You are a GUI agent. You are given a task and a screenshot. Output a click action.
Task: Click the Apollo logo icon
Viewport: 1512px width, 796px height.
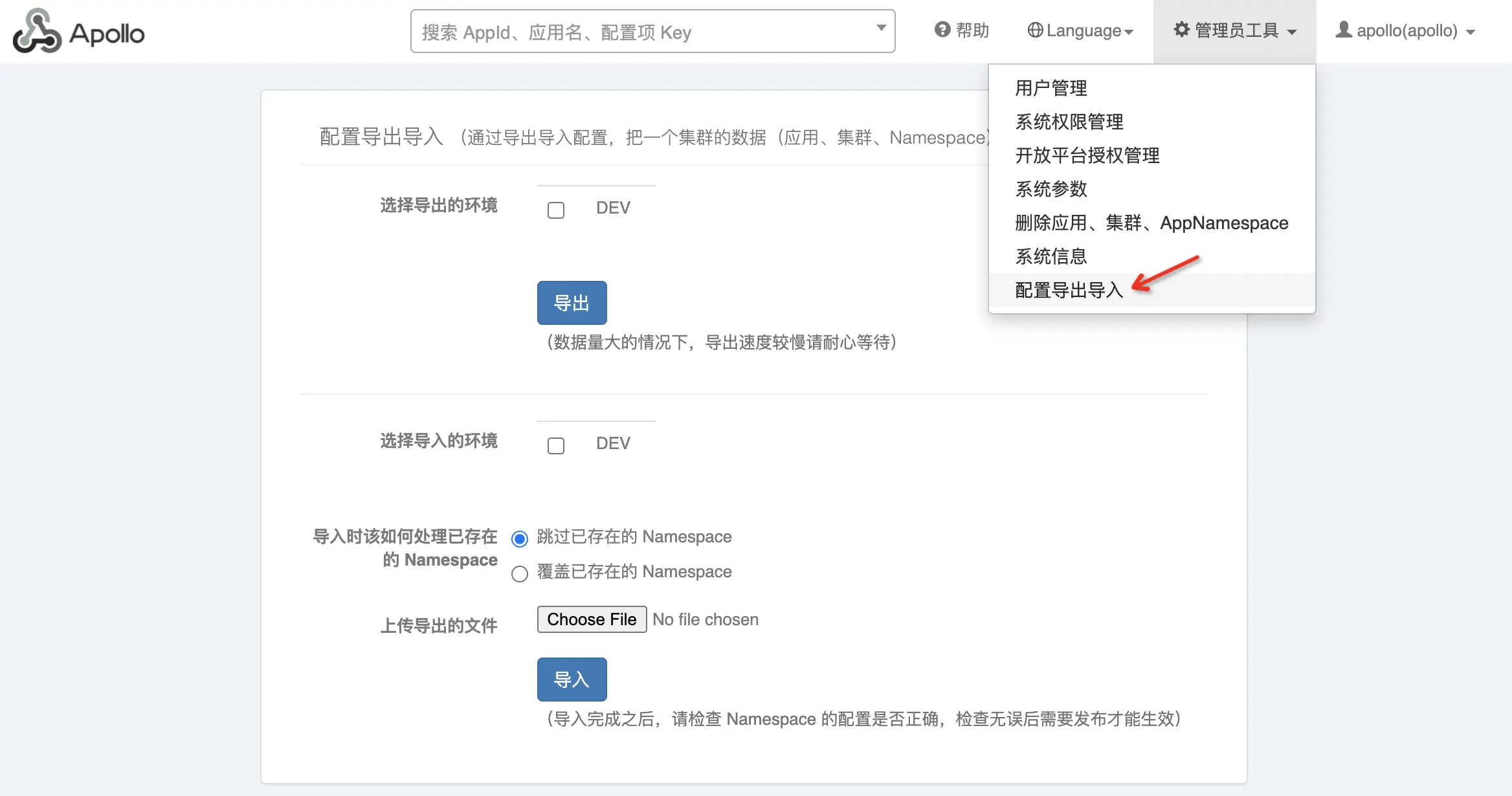pos(37,31)
